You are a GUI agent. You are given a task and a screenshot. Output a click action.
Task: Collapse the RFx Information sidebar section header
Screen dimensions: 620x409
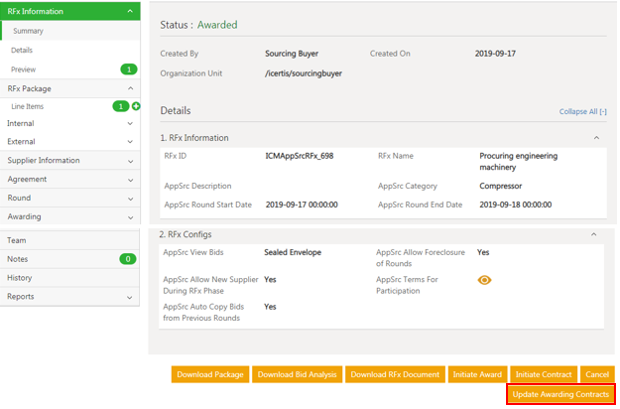(x=70, y=11)
